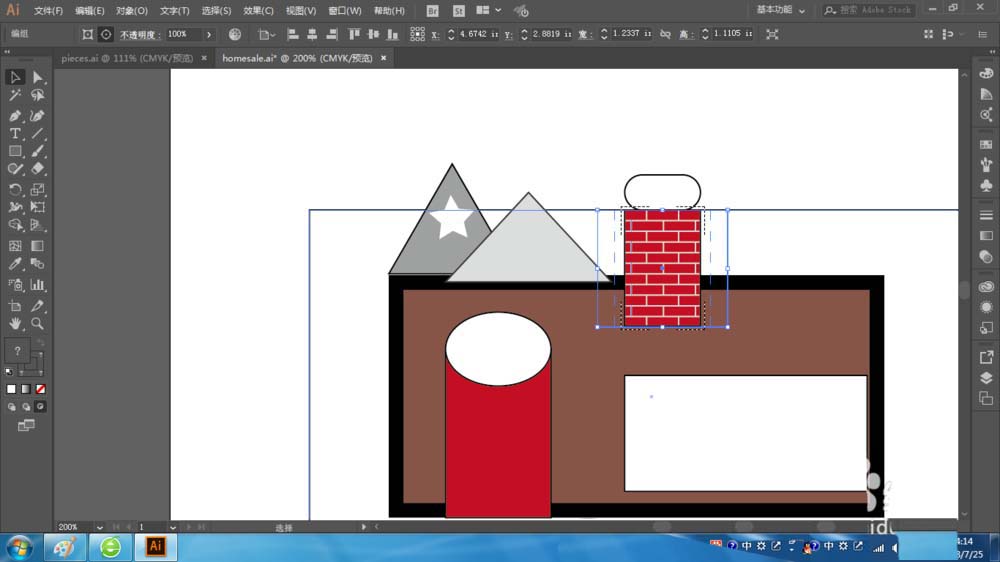Open the 基本功能 workspace dropdown

tap(780, 10)
